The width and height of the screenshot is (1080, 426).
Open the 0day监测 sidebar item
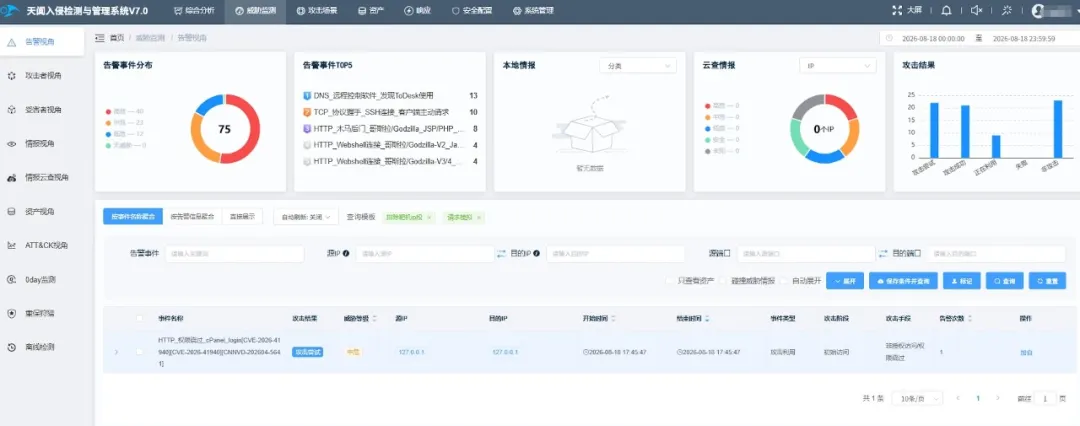tap(41, 279)
